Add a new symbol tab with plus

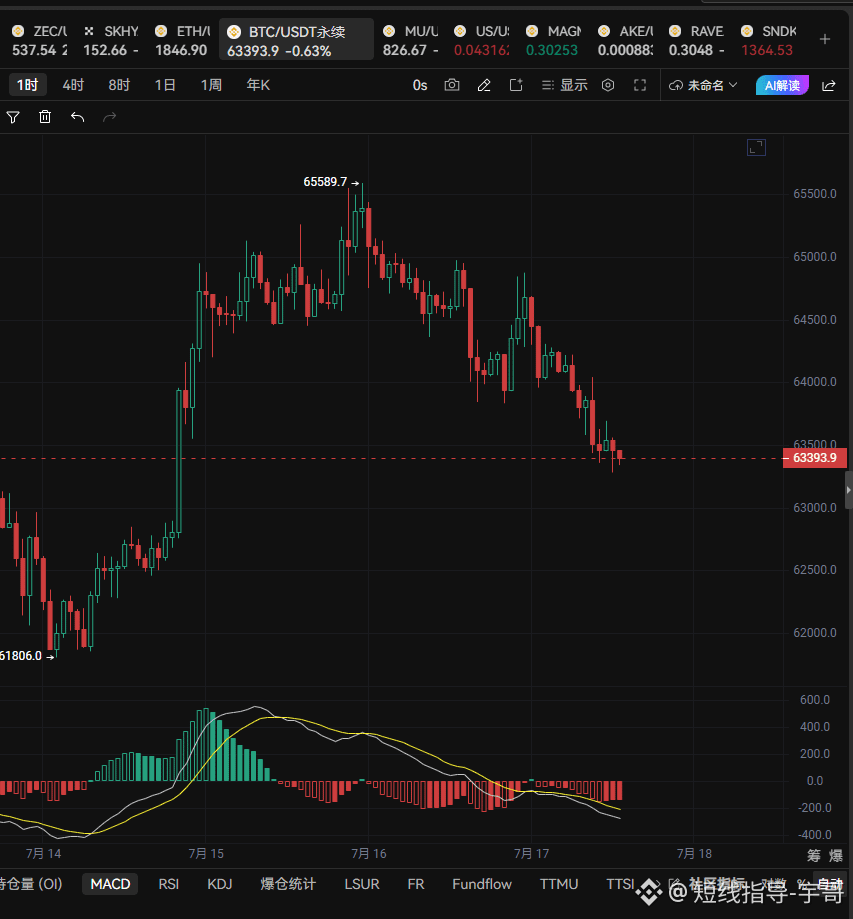825,39
